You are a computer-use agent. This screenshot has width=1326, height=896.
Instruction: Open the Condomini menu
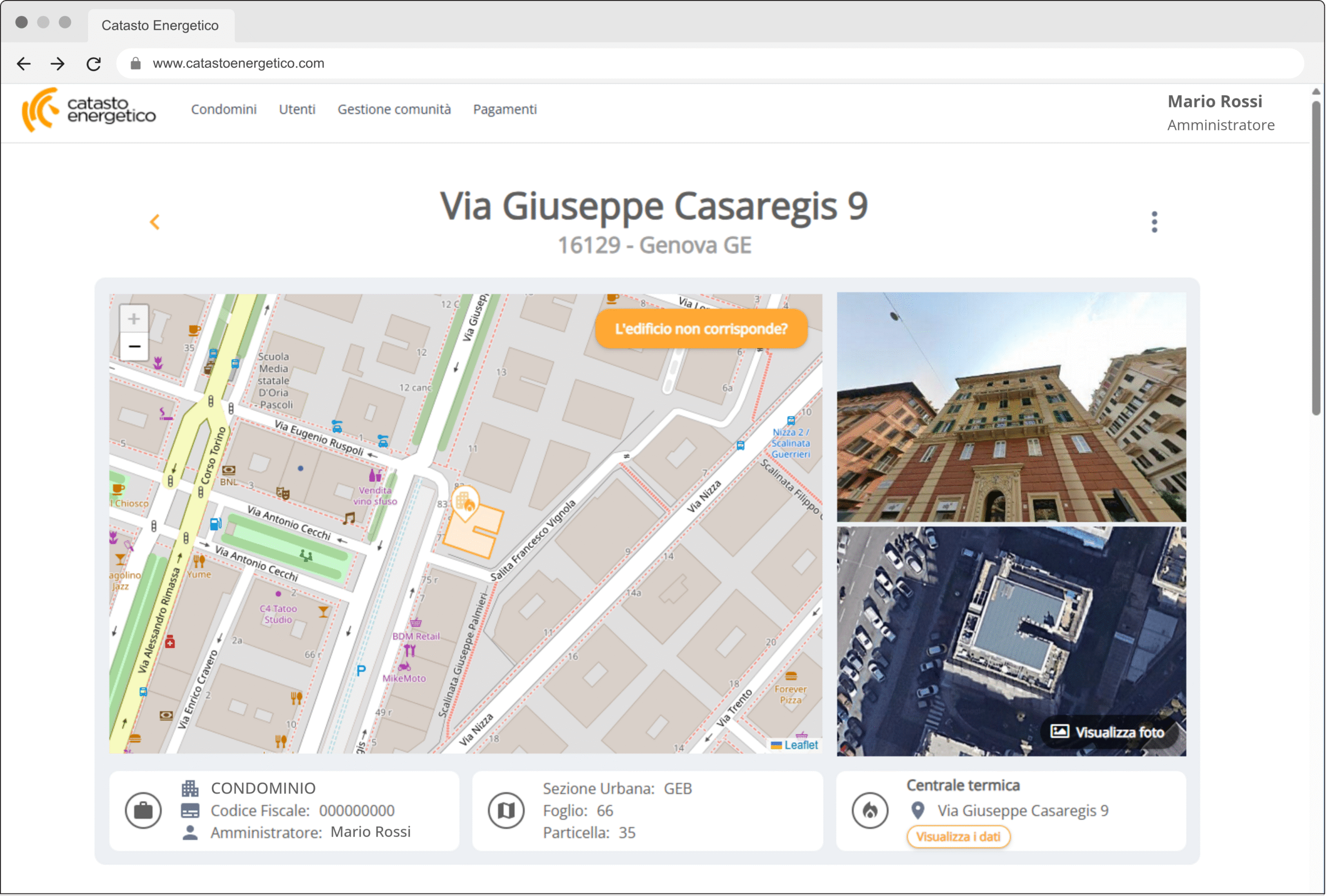[224, 109]
